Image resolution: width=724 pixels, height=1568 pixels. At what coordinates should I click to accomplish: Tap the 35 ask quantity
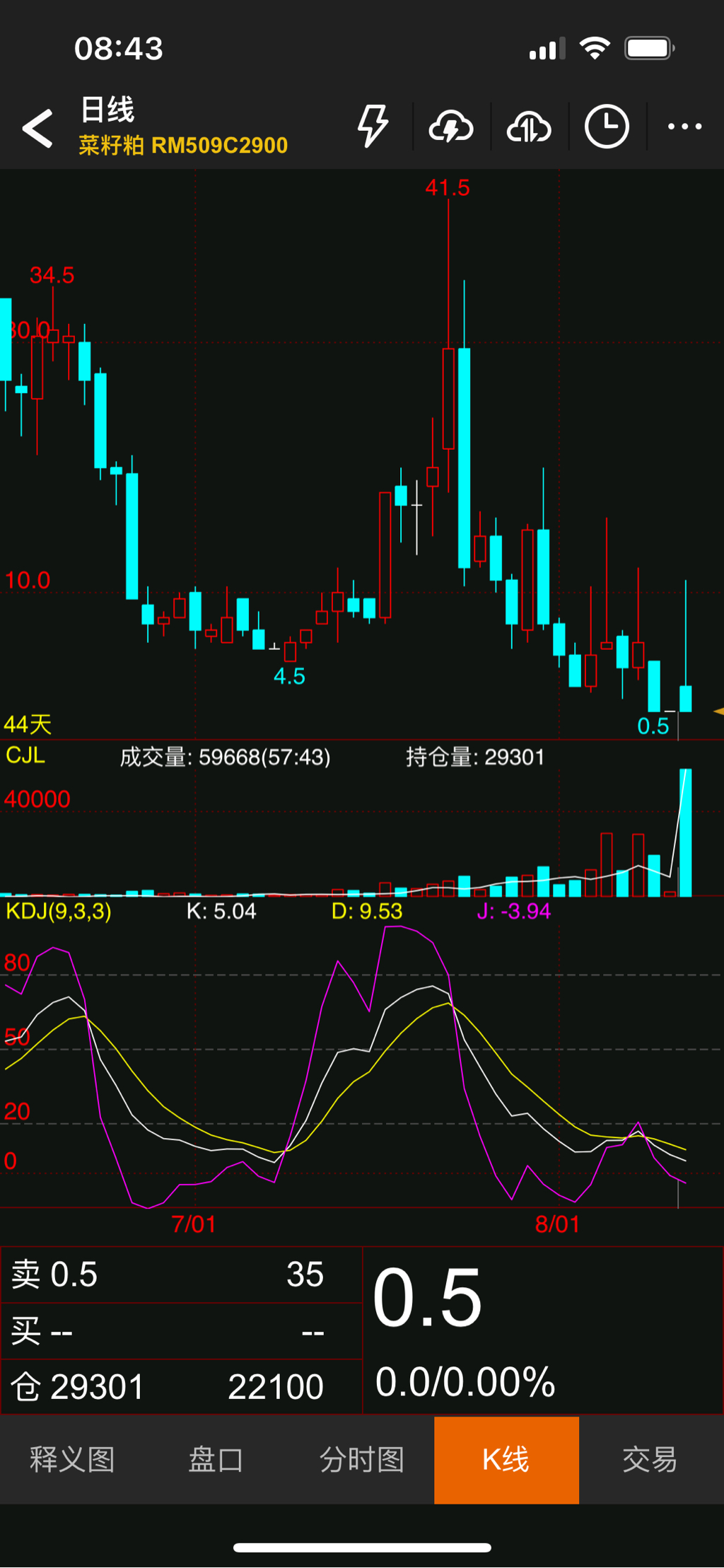click(305, 1274)
